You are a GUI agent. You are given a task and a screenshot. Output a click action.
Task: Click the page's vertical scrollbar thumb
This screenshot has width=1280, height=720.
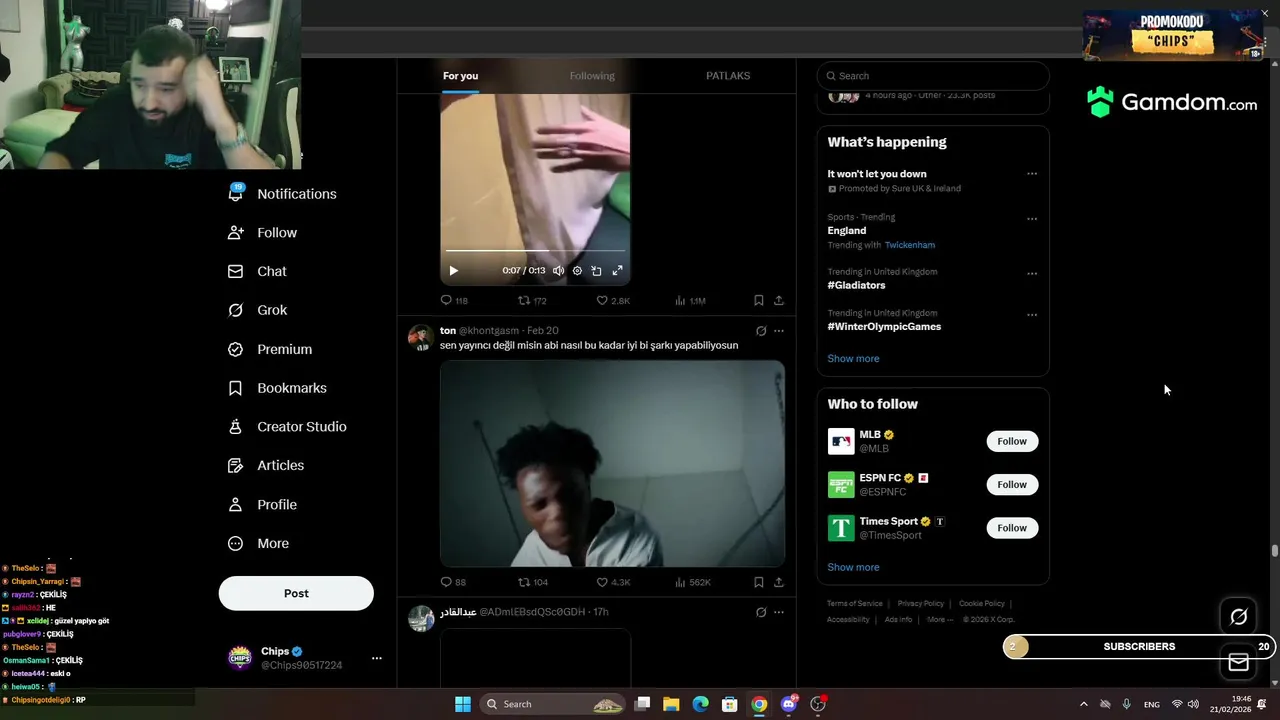[x=1274, y=551]
